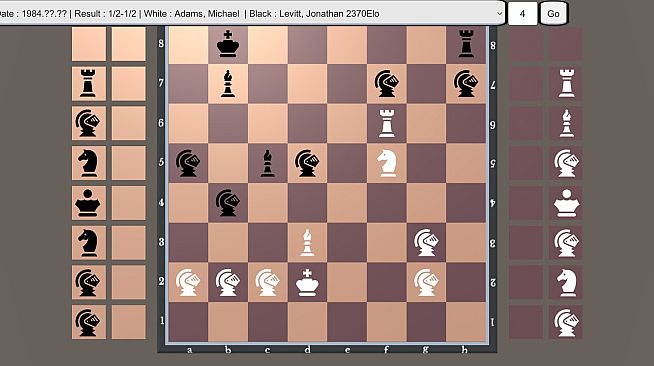Screen dimensions: 654x366
Task: Select the black helmet pawn on h7
Action: click(x=466, y=84)
